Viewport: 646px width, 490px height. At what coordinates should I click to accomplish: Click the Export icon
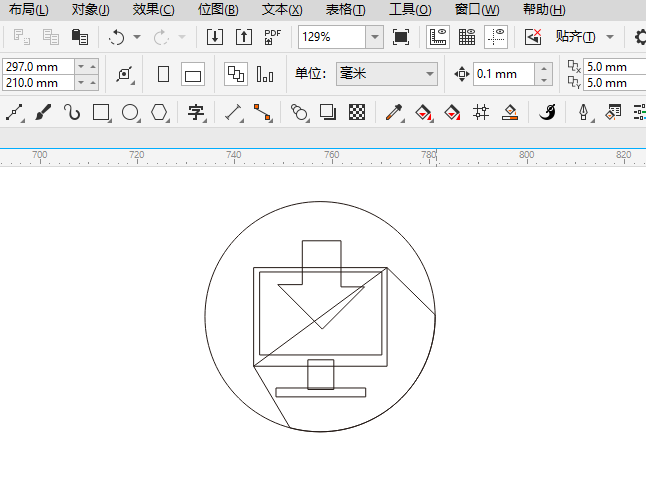244,37
